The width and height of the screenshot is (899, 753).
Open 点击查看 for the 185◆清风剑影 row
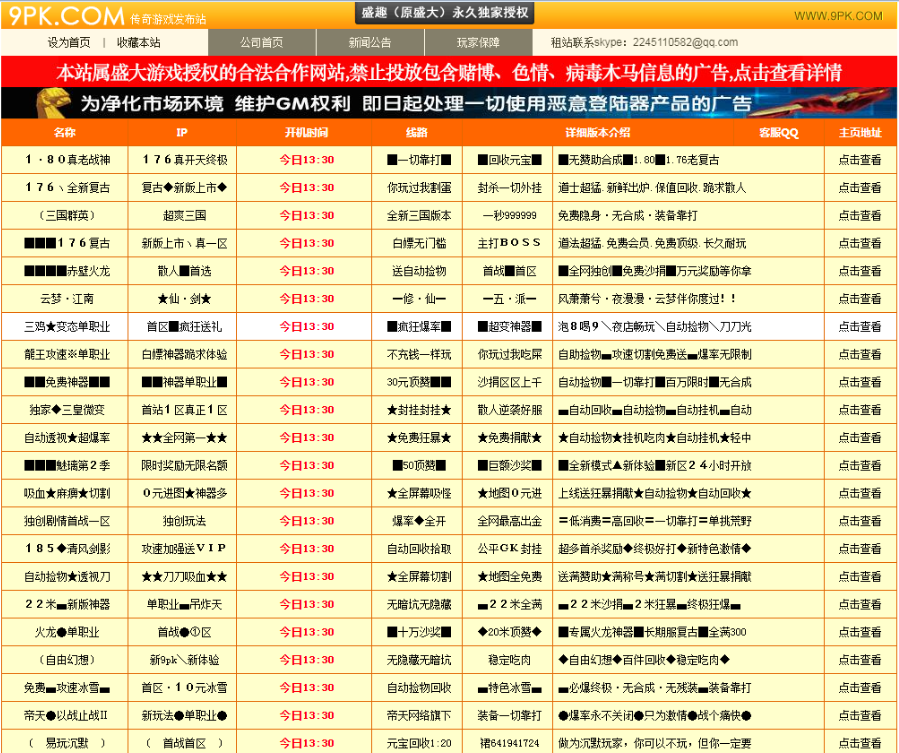coord(860,548)
